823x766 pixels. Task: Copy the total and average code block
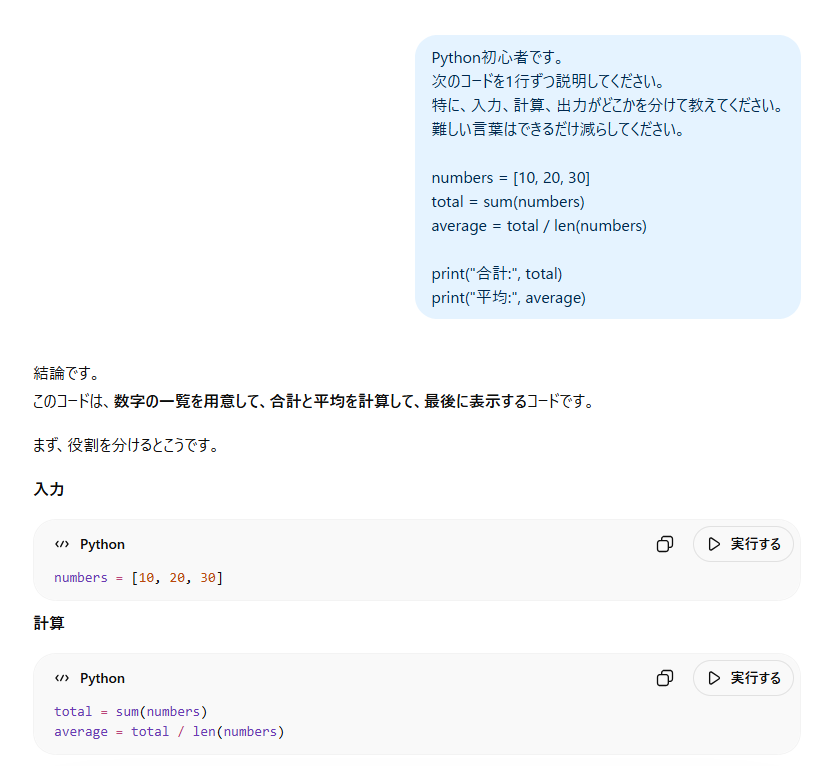click(x=664, y=678)
